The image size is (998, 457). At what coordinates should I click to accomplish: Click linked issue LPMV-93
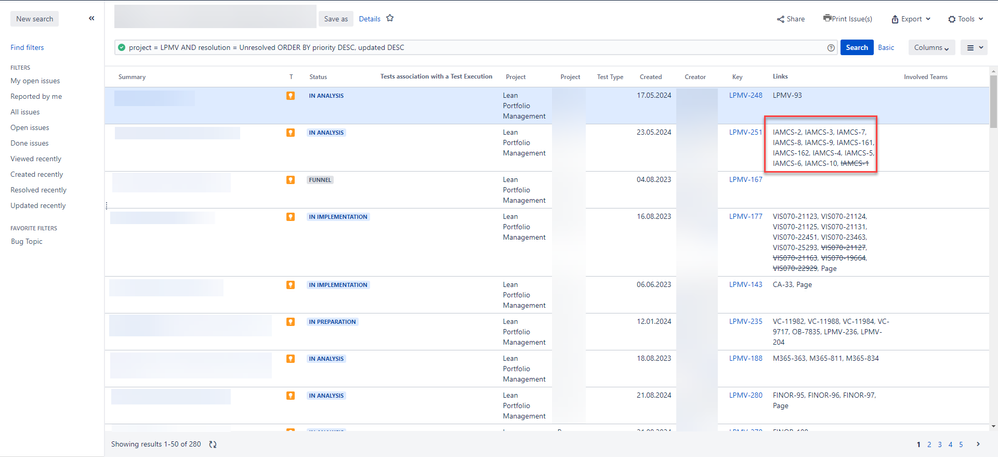pyautogui.click(x=787, y=95)
